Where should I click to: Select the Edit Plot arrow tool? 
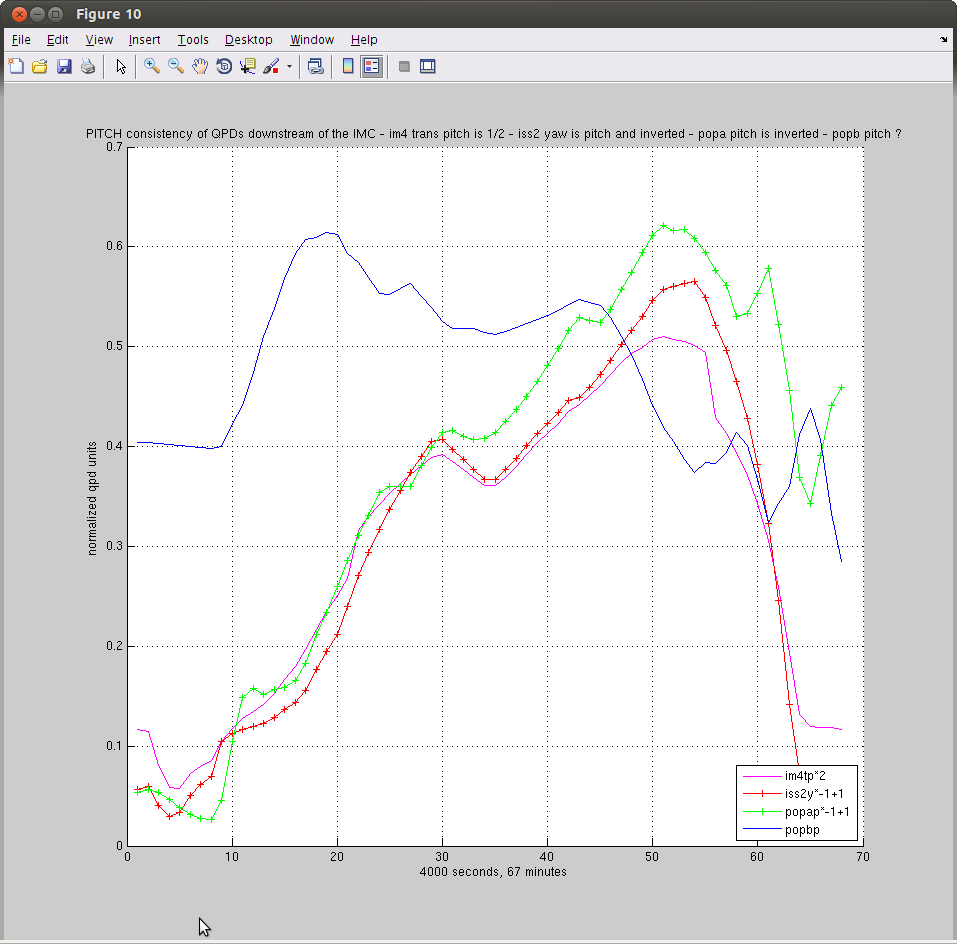pos(121,66)
